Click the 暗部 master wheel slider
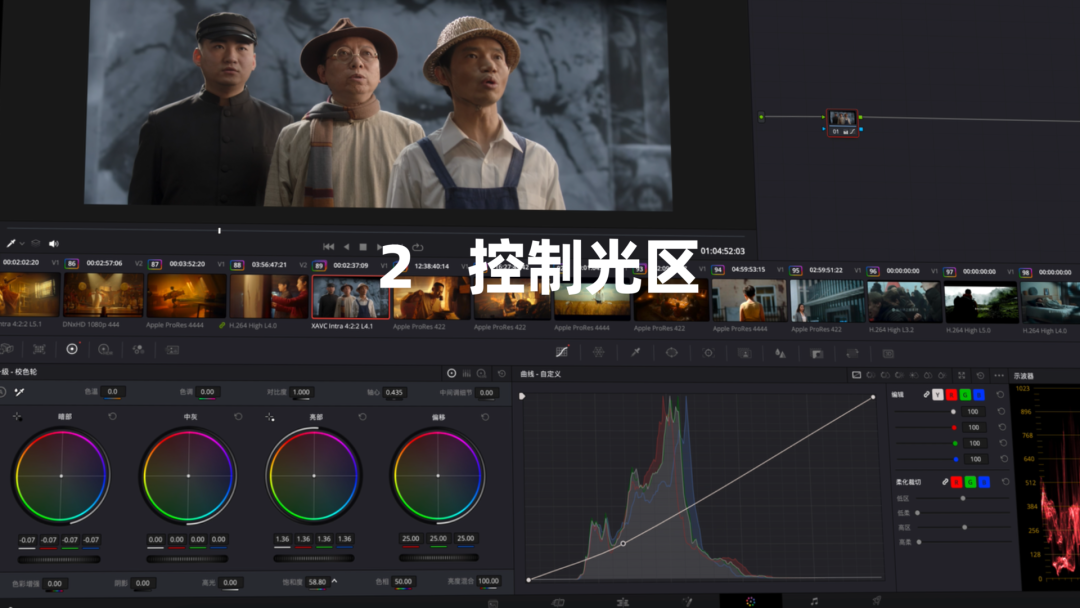The height and width of the screenshot is (608, 1080). coord(60,558)
